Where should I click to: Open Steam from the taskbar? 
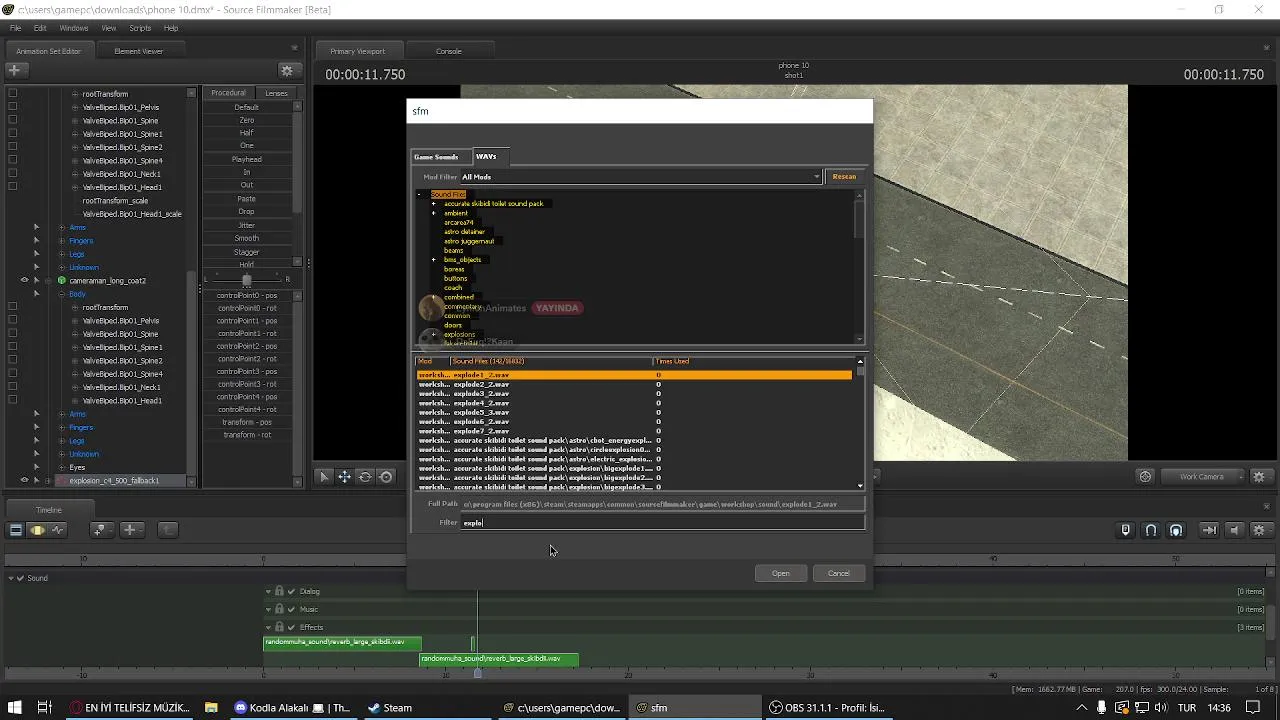pos(390,707)
